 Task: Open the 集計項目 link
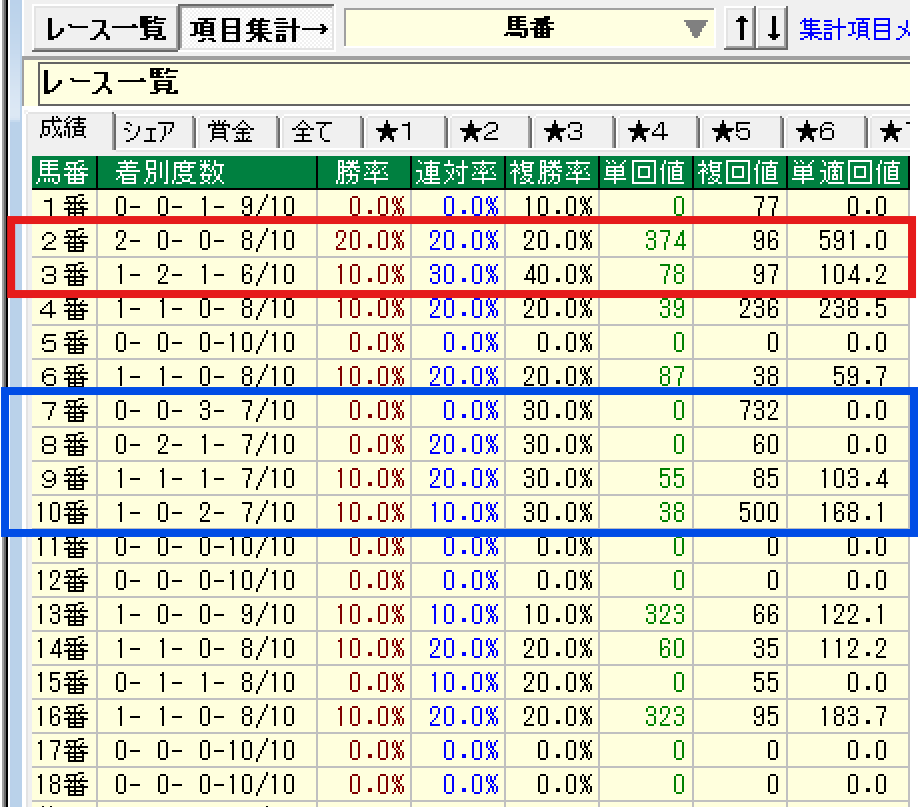click(857, 29)
